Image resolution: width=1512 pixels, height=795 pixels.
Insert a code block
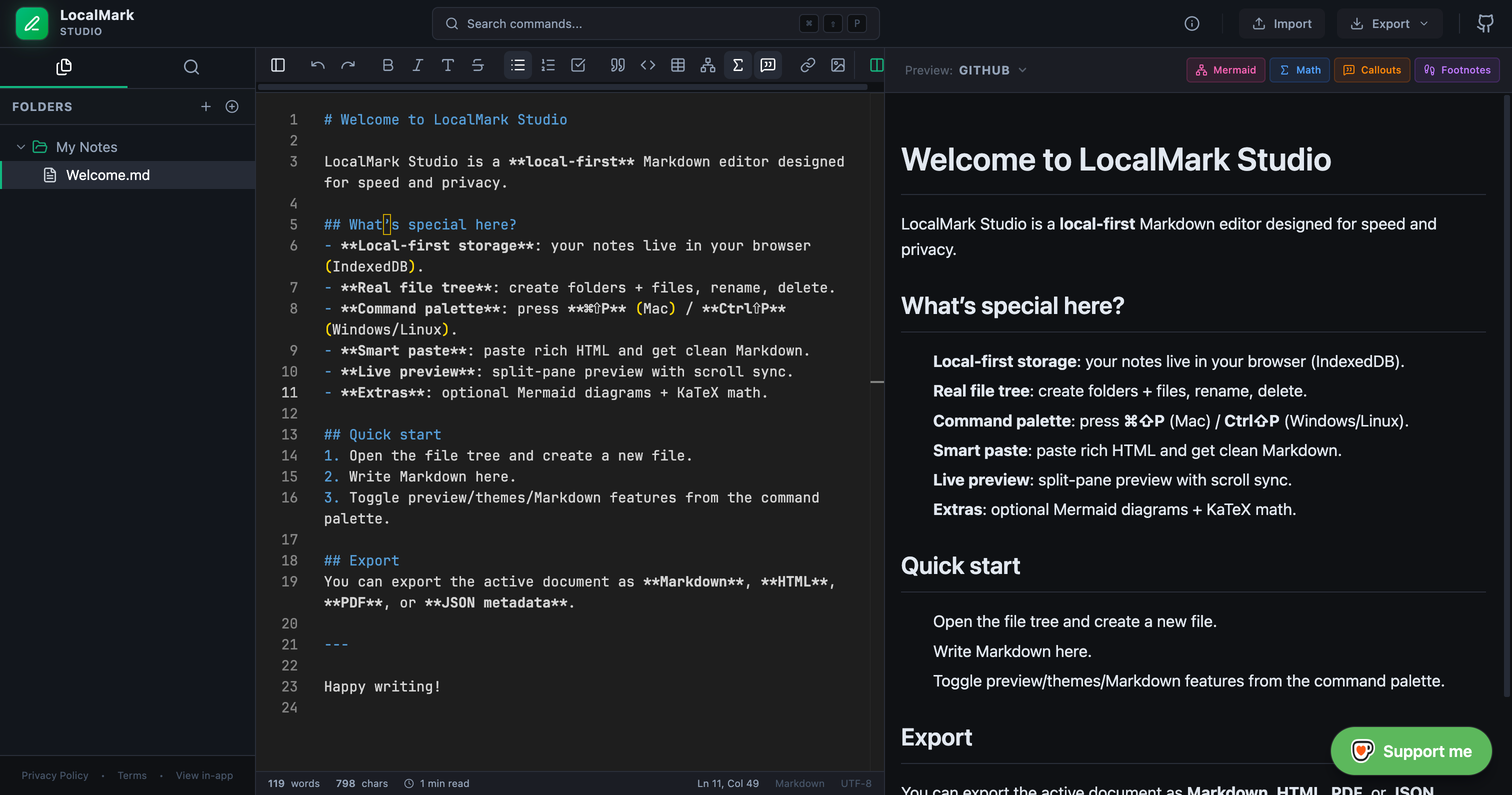coord(648,65)
